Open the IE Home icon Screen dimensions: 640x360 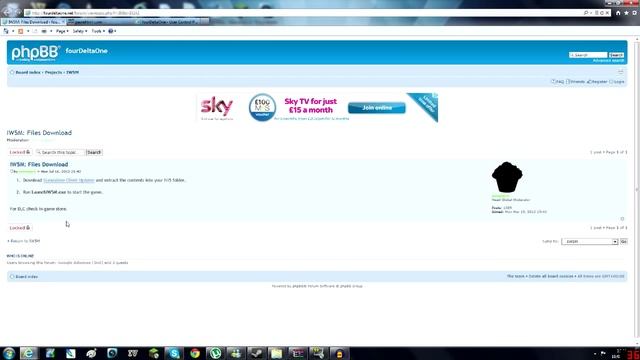click(618, 13)
